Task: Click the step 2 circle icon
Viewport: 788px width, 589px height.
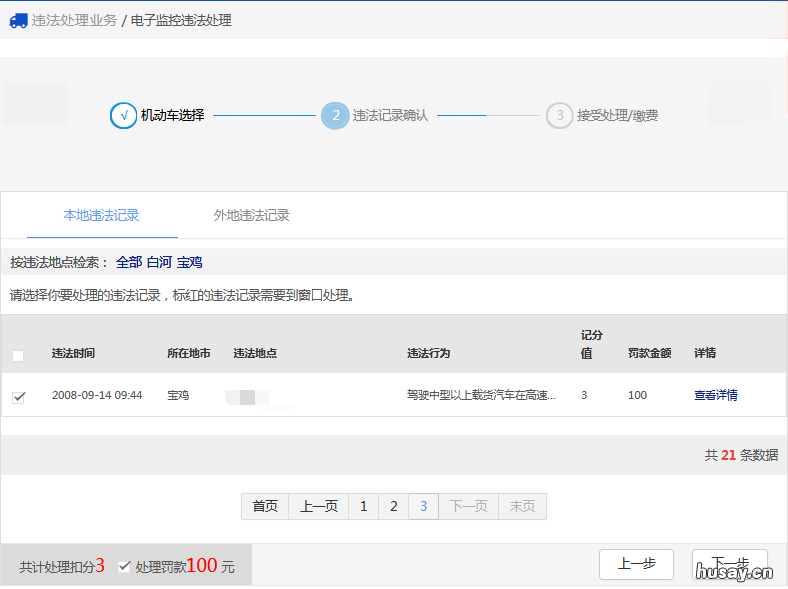Action: point(335,116)
